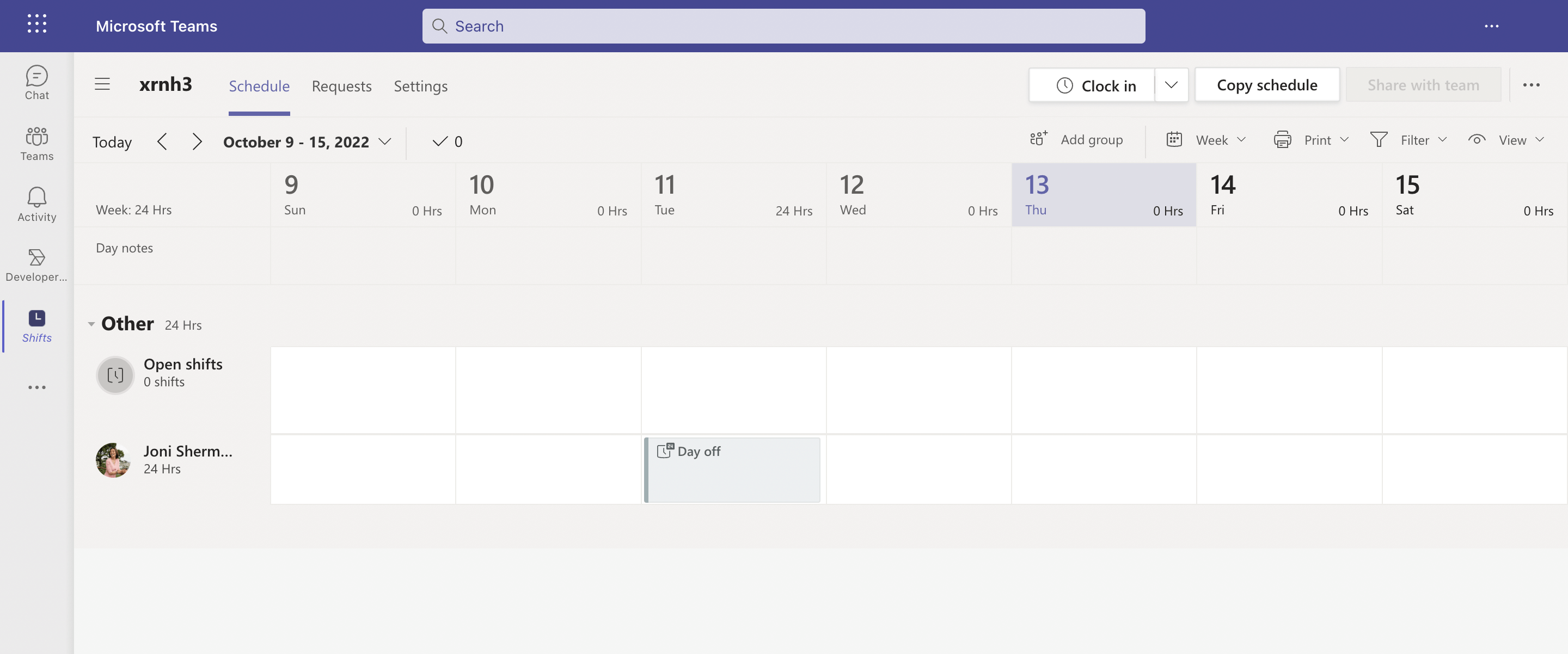Select the Friday 14 column header
Screen dimensions: 1568x654
(x=1289, y=195)
